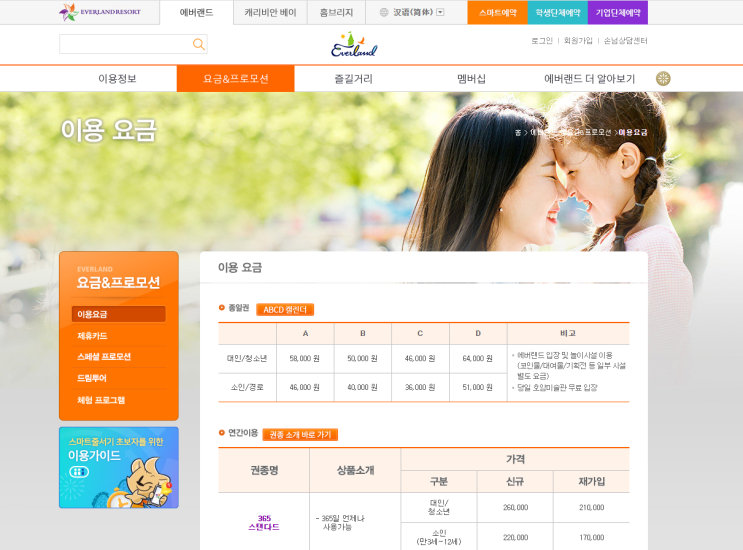Click the 50,000 원 price cell
The width and height of the screenshot is (743, 550).
tap(362, 359)
